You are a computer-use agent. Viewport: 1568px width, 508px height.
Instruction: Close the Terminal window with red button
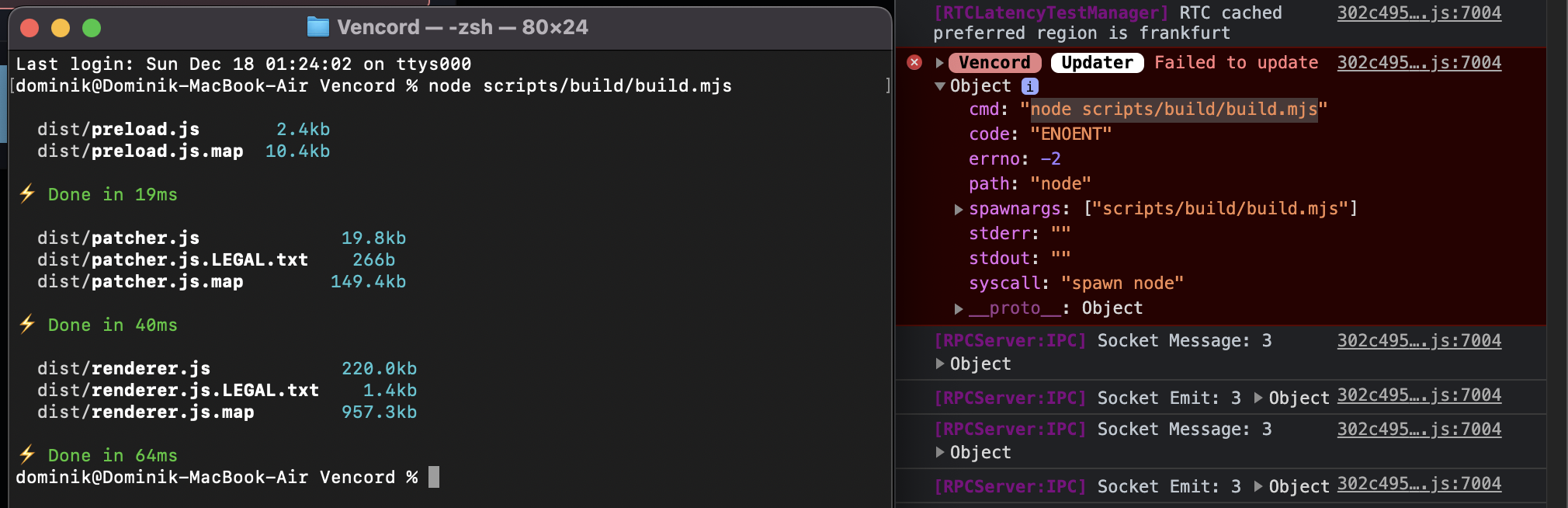tap(29, 28)
